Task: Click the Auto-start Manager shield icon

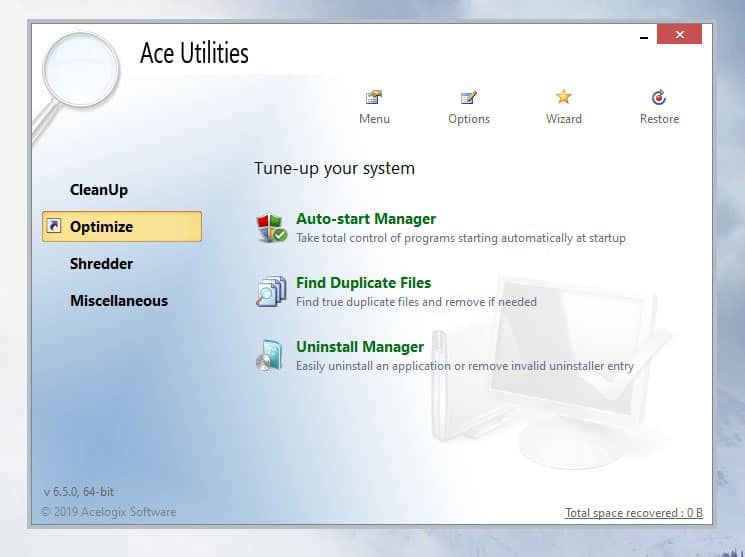Action: (x=271, y=228)
